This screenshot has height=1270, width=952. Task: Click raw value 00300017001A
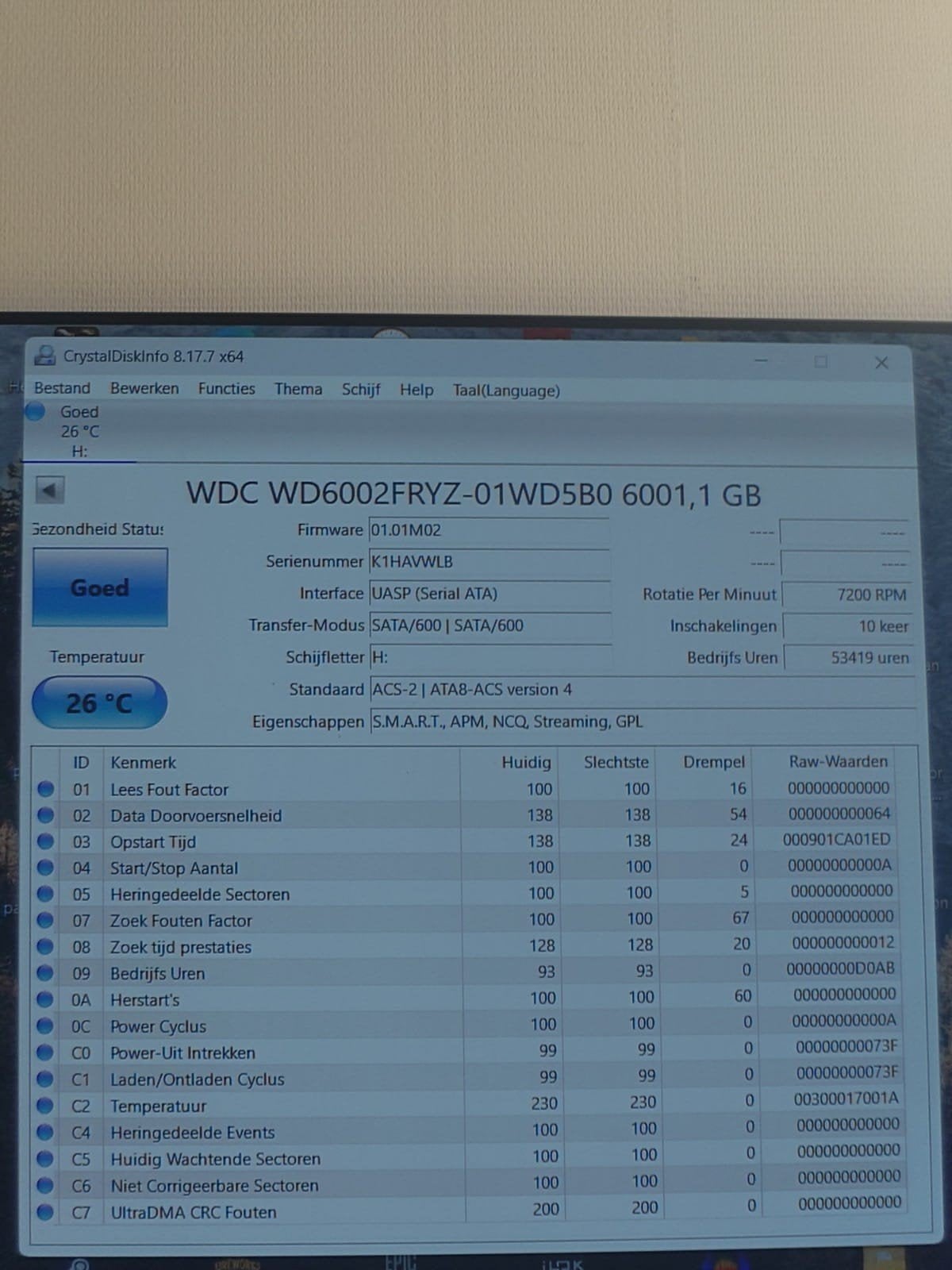(846, 1099)
